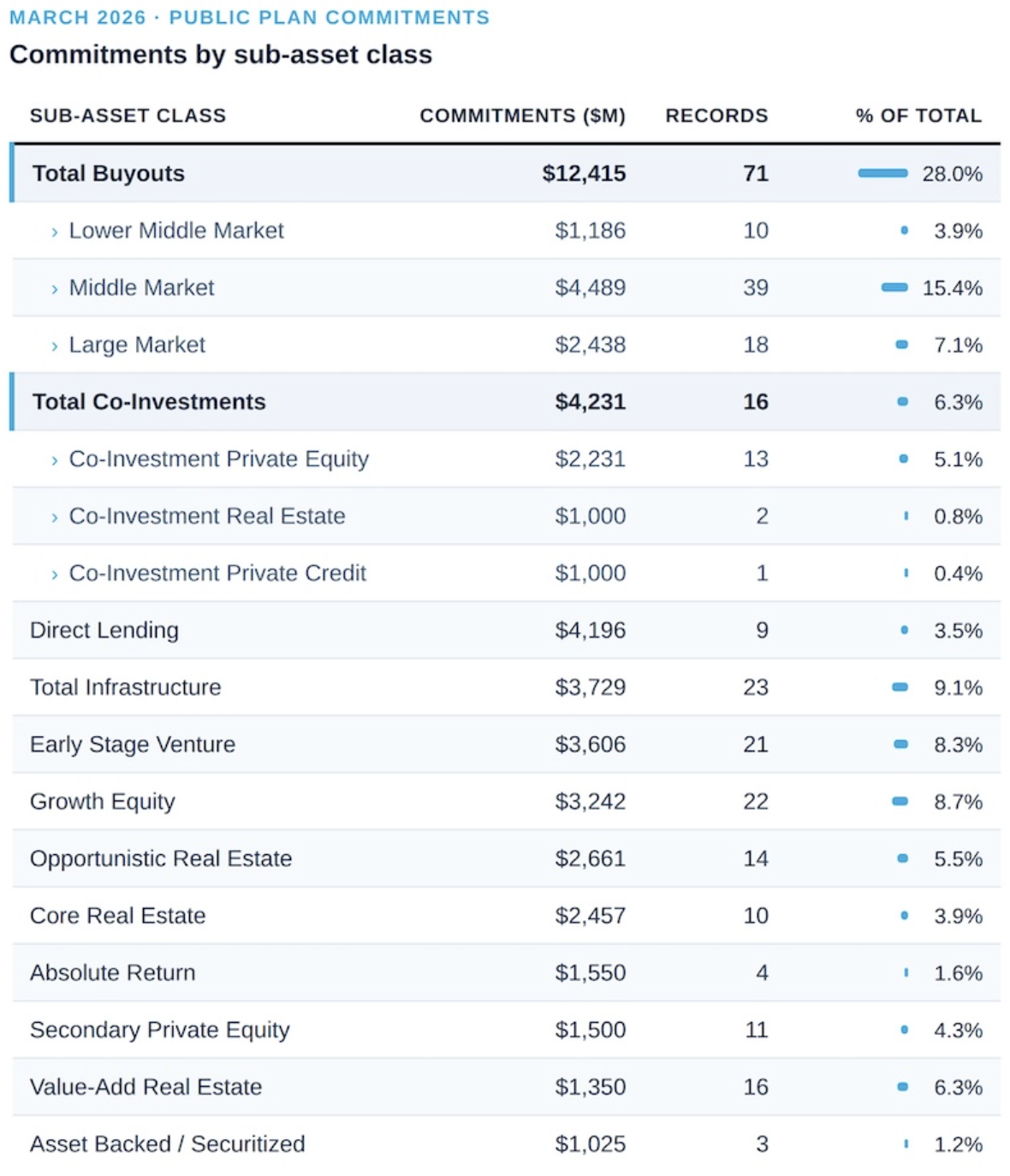1010x1176 pixels.
Task: Expand Co-Investment Private Credit chevron
Action: coord(55,574)
